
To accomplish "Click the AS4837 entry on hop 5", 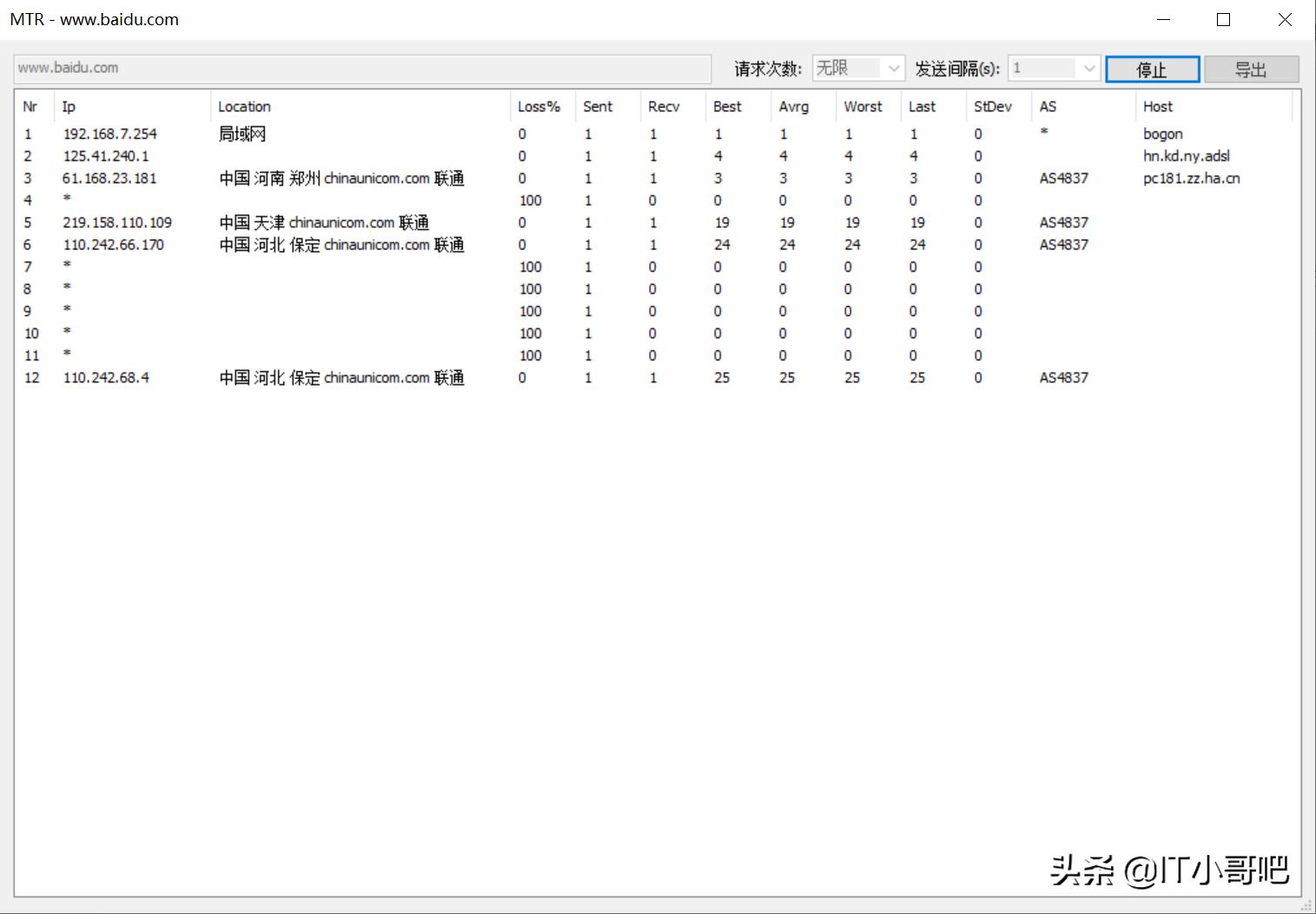I will [1062, 222].
